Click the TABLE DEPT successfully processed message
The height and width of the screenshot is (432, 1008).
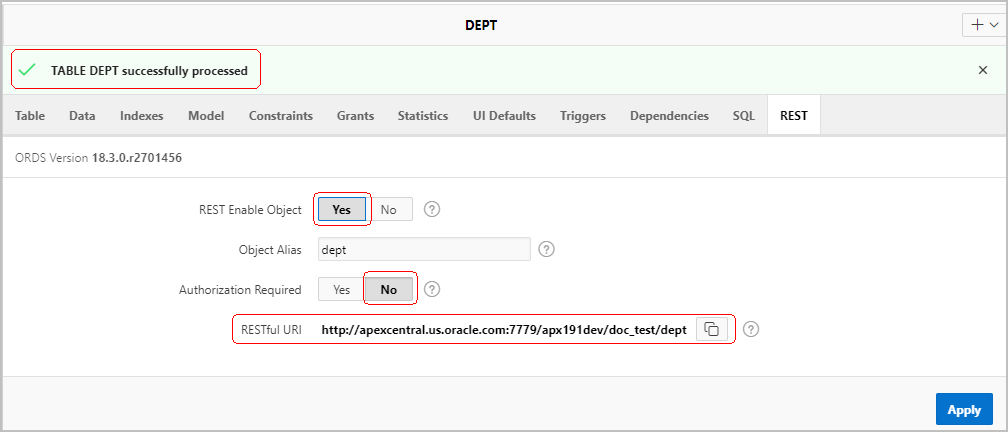[x=149, y=71]
